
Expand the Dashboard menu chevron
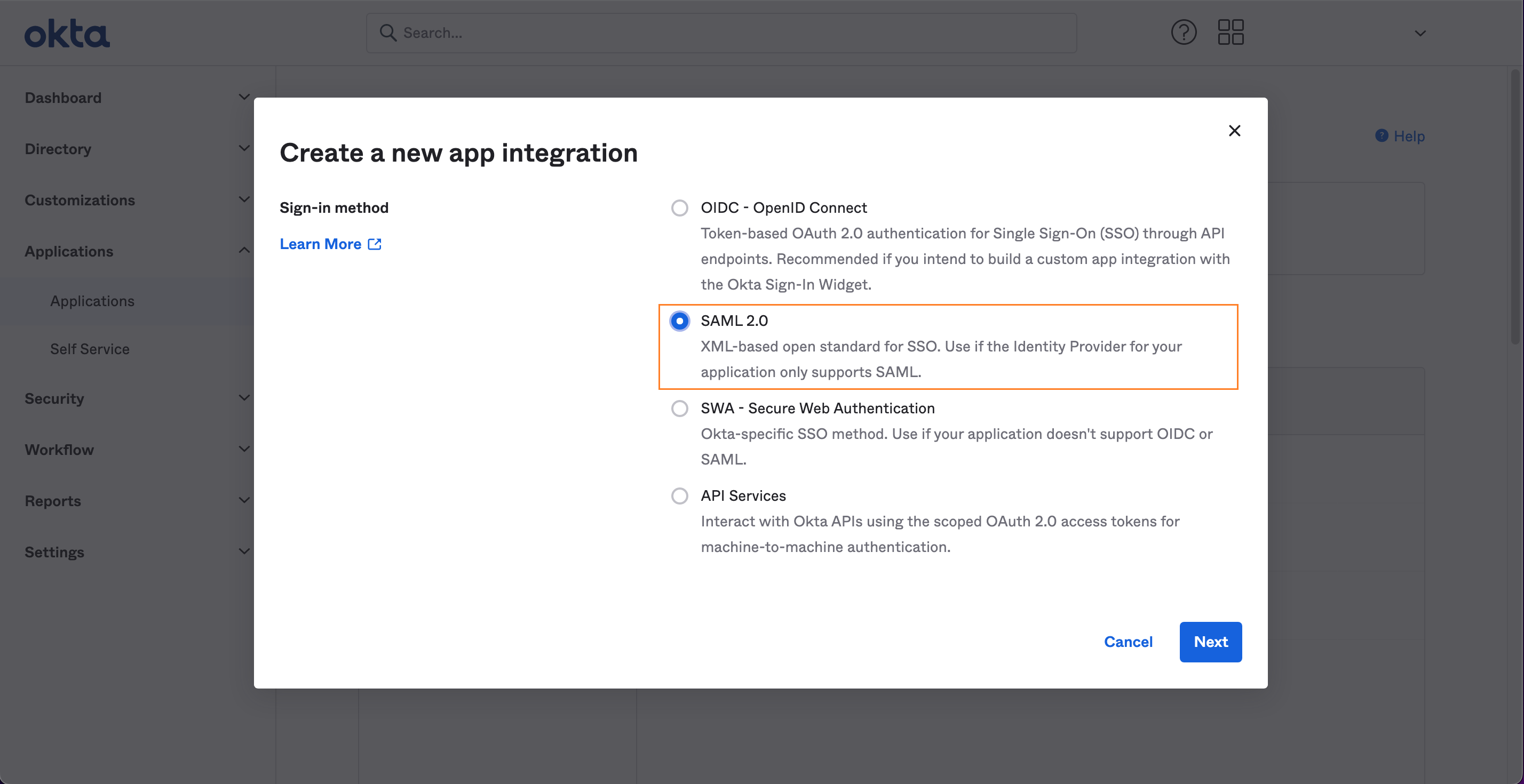point(244,97)
